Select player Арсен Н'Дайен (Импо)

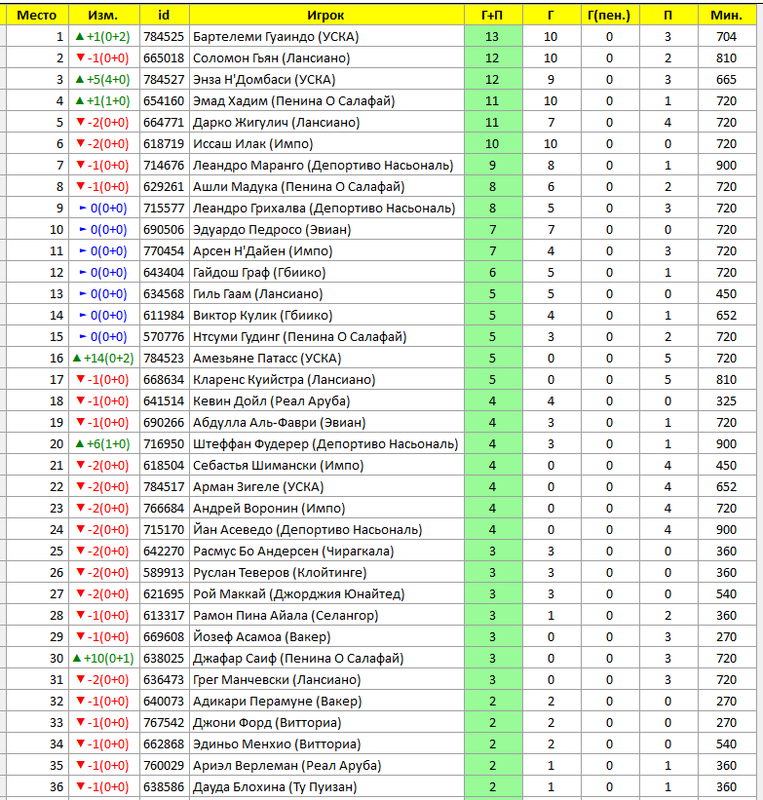click(x=263, y=251)
